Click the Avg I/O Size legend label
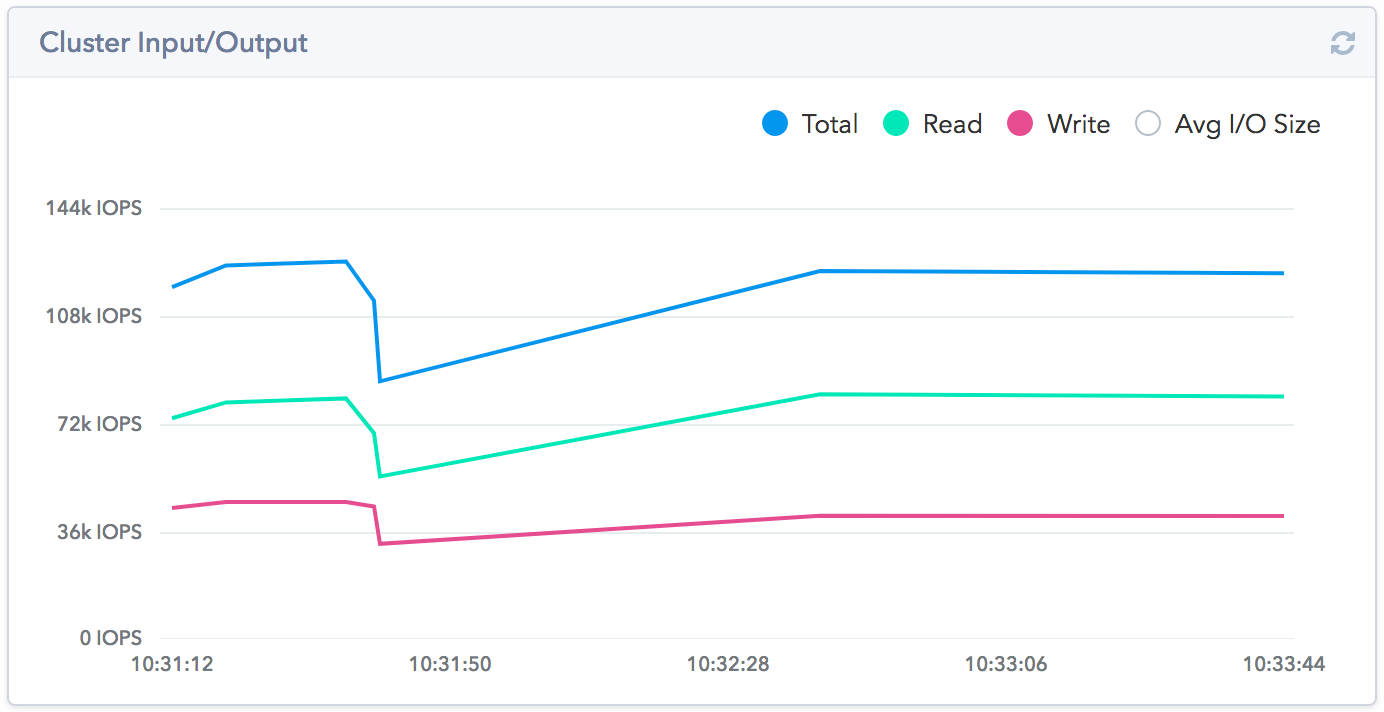The height and width of the screenshot is (712, 1384). (x=1247, y=124)
